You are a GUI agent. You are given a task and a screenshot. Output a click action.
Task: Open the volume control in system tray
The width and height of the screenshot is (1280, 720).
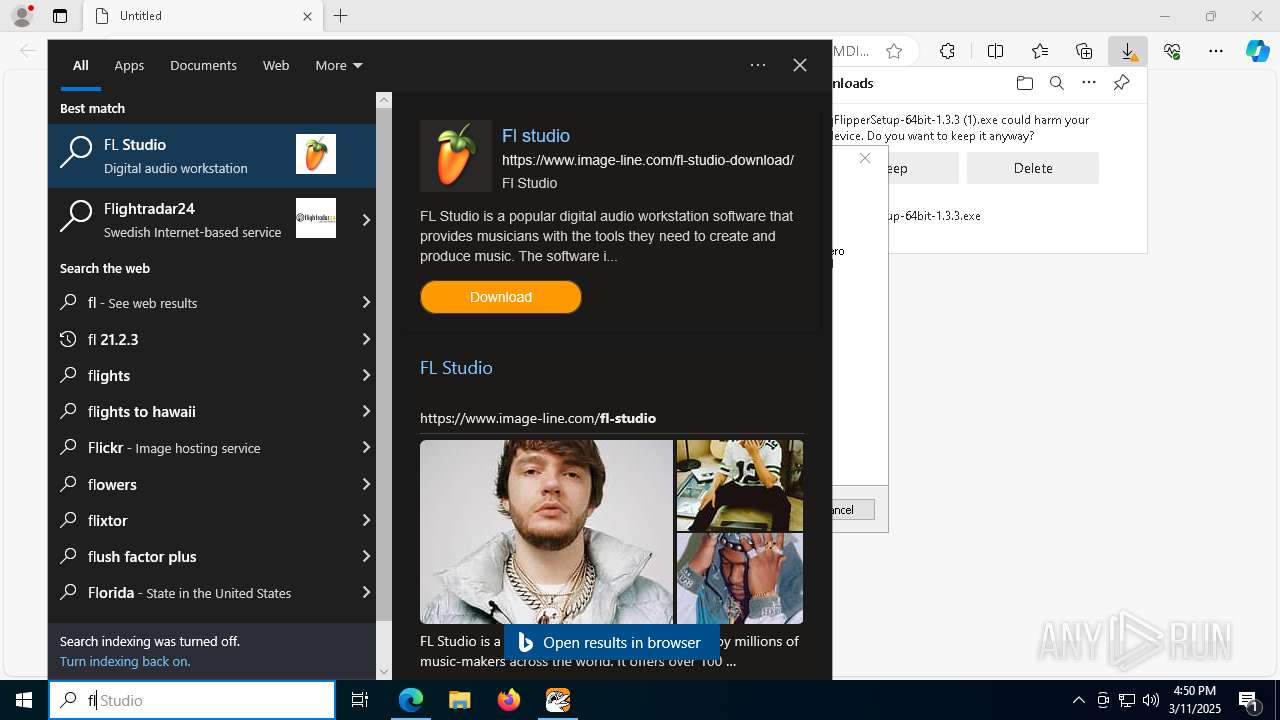tap(1150, 700)
